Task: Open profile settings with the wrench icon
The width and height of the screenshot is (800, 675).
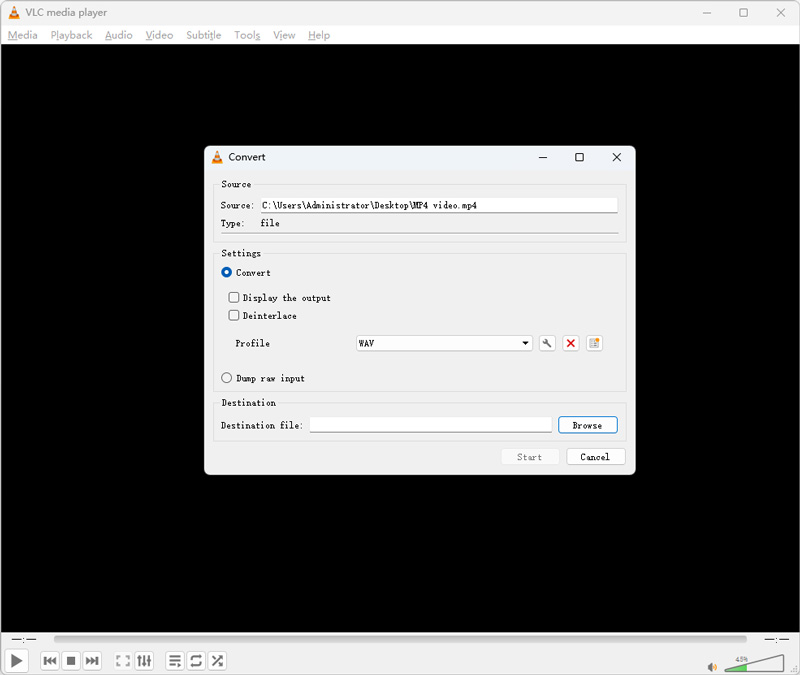Action: pos(547,343)
